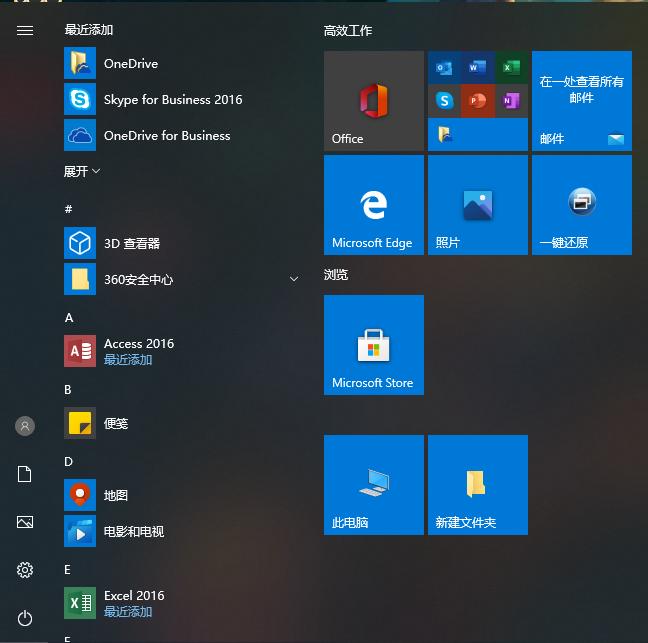The image size is (648, 643).
Task: Click the B letter index header
Action: (68, 389)
